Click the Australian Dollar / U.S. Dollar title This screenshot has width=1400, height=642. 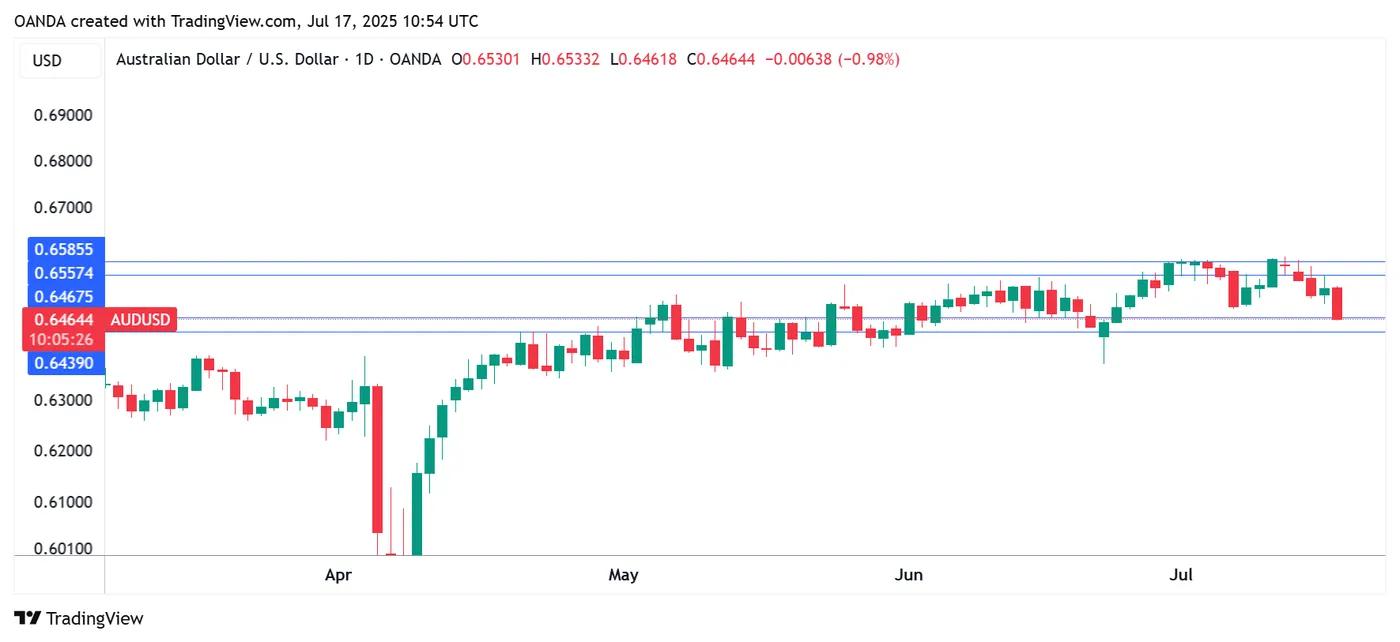point(227,60)
